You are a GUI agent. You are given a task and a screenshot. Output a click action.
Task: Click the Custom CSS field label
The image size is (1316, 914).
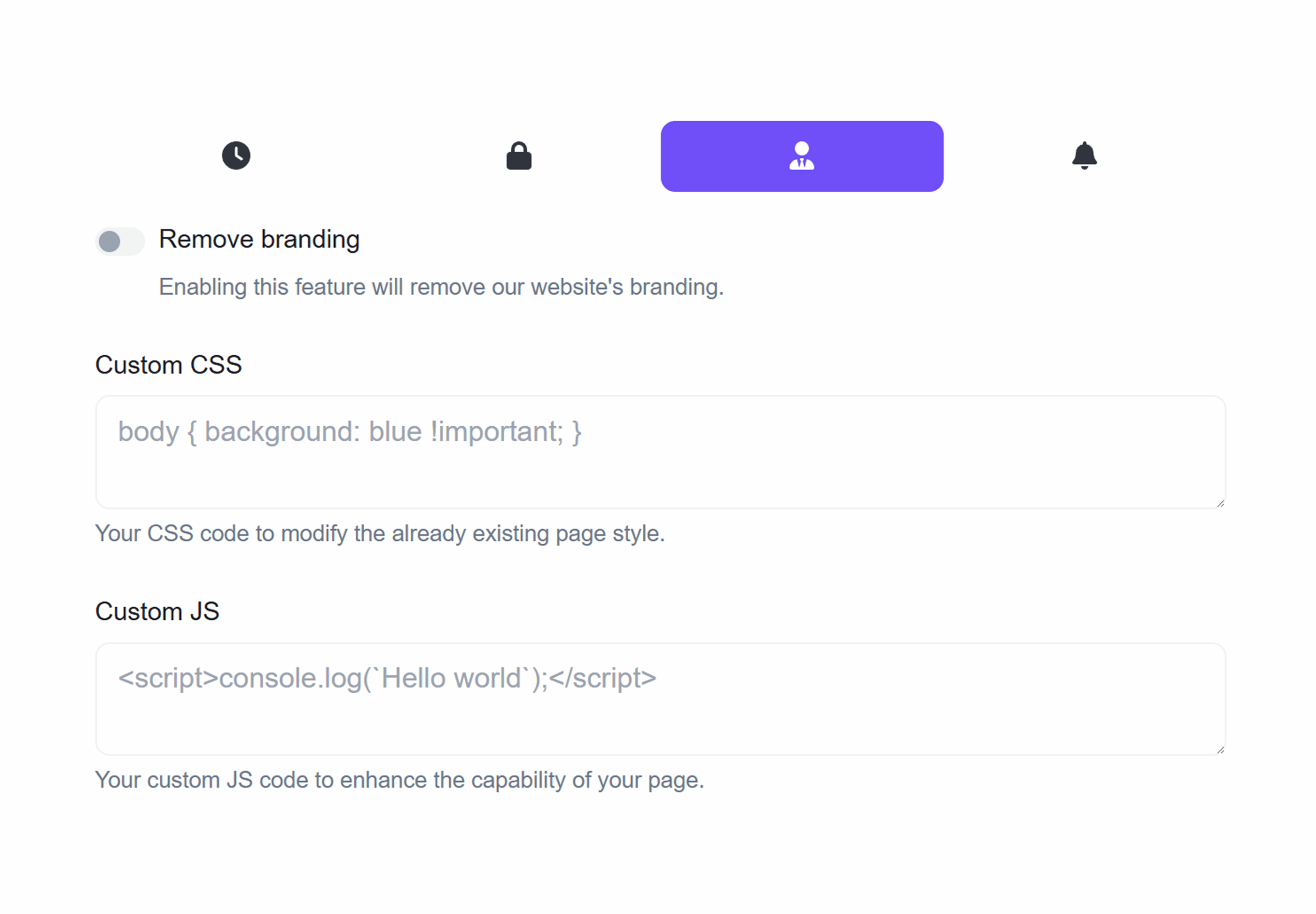point(169,365)
